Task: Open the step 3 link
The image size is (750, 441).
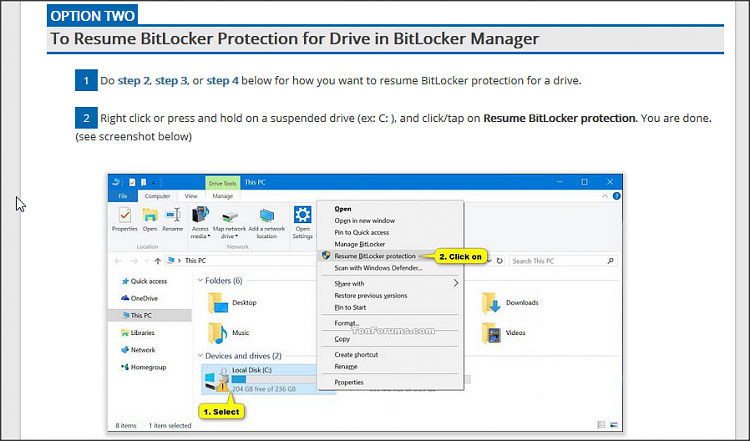Action: [171, 80]
